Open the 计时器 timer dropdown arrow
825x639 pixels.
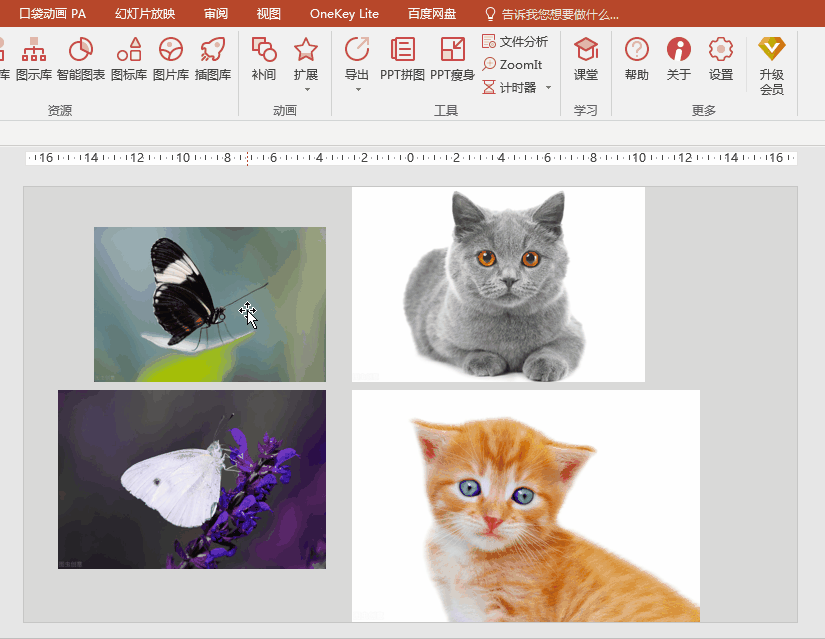coord(548,88)
